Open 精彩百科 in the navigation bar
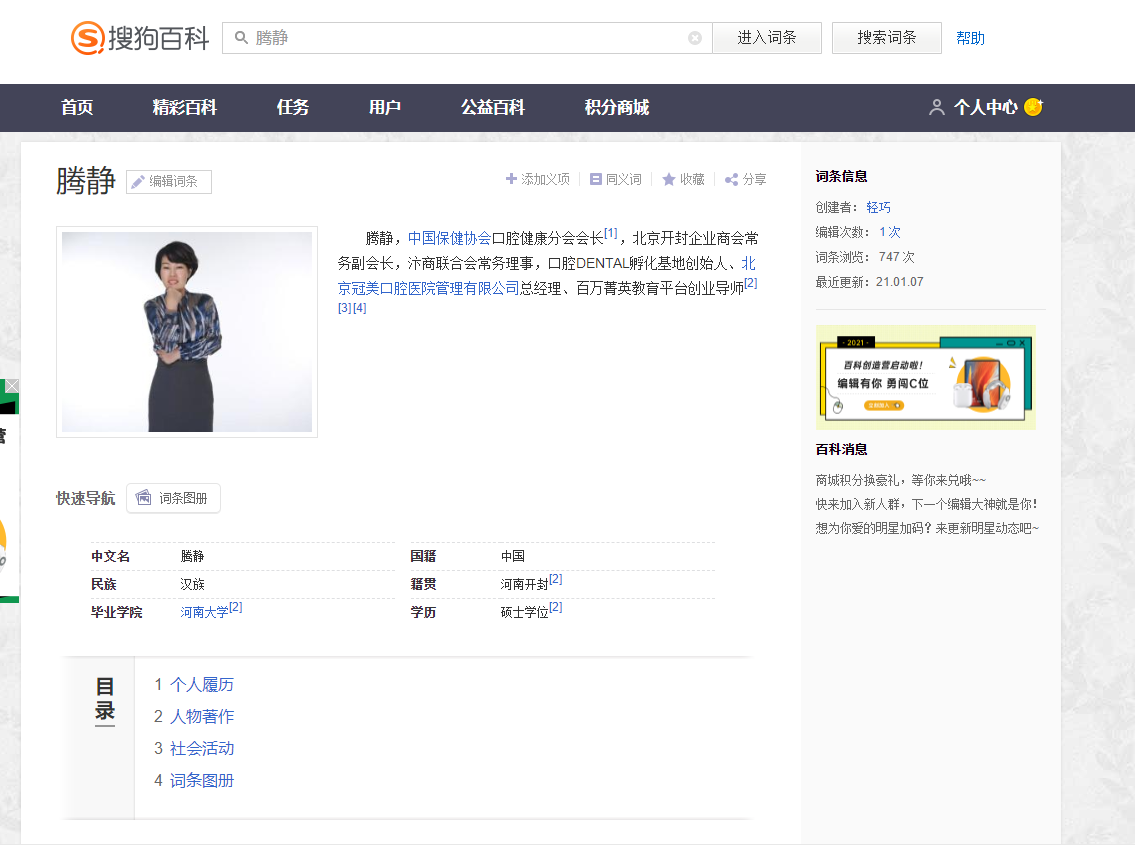This screenshot has width=1135, height=852. point(185,107)
